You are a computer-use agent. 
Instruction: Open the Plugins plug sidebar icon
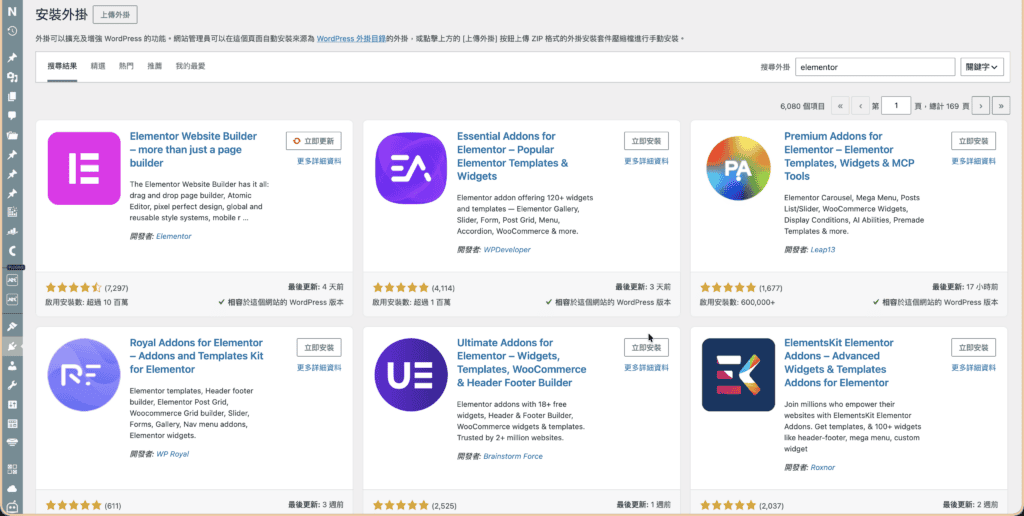tap(12, 346)
